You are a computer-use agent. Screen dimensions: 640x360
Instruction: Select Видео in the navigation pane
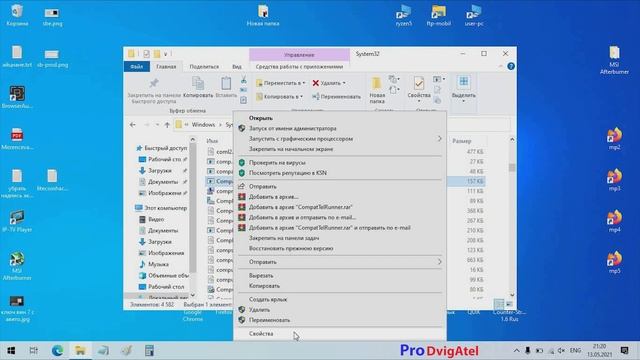tap(156, 219)
